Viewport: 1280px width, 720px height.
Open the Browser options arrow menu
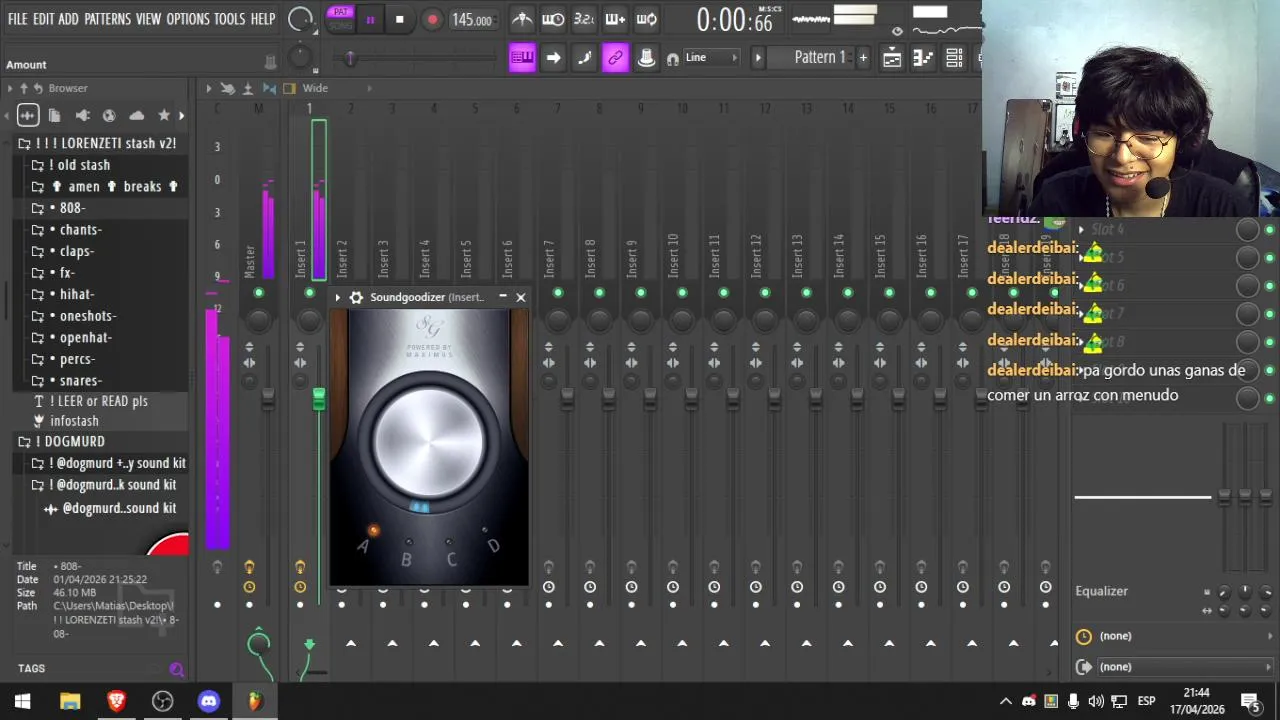(10, 89)
